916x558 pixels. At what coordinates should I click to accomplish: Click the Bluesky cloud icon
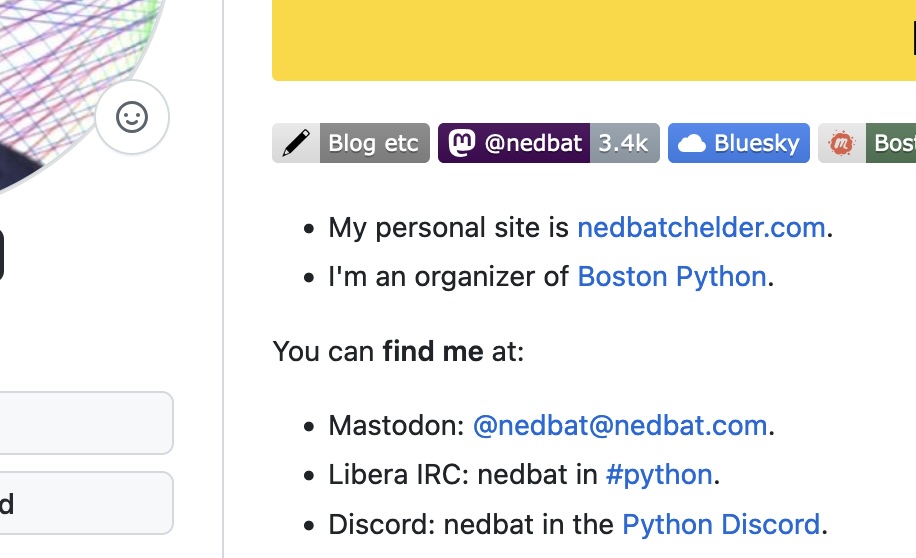tap(691, 144)
